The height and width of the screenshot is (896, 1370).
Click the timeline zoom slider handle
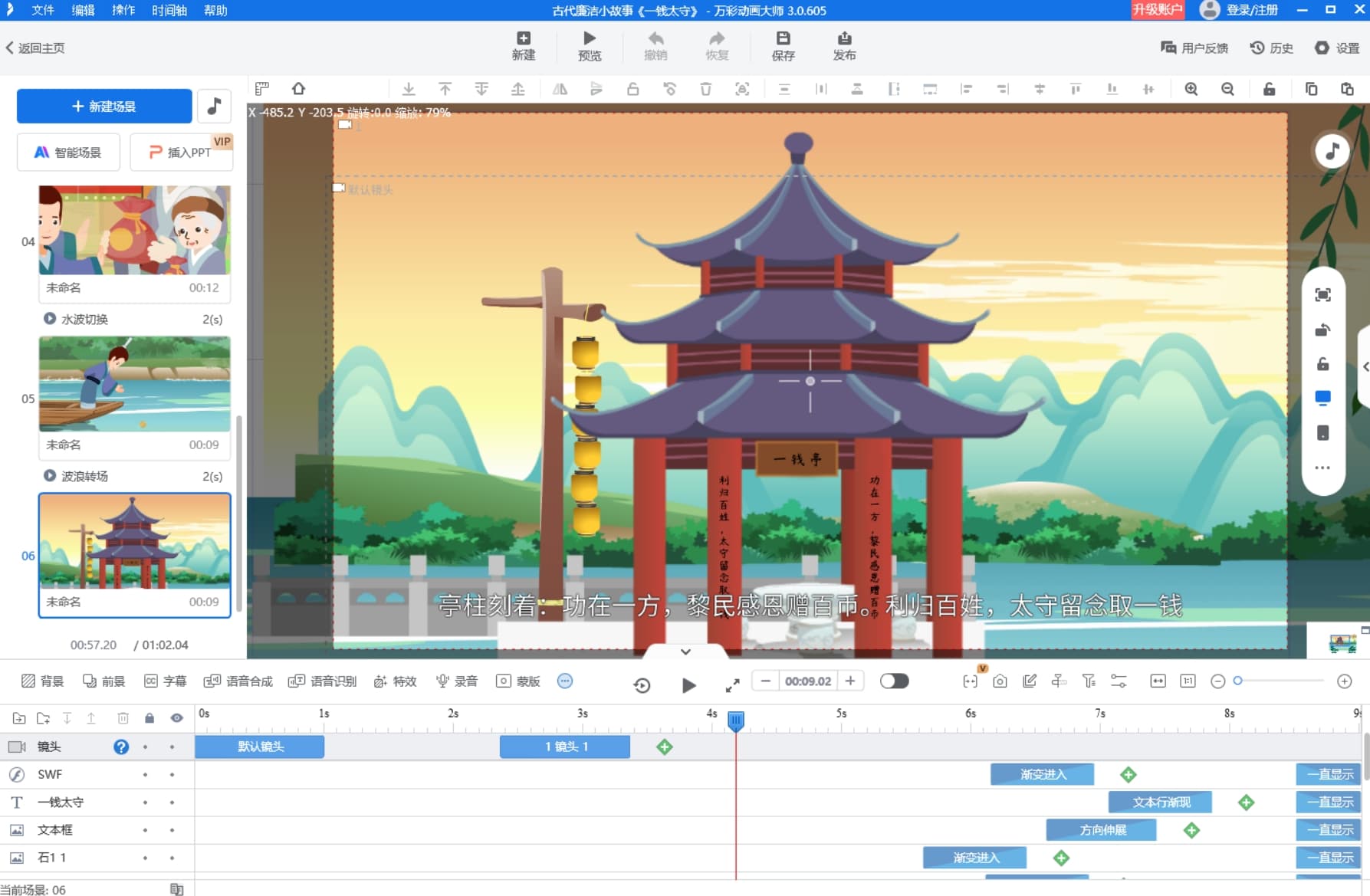pos(1237,681)
